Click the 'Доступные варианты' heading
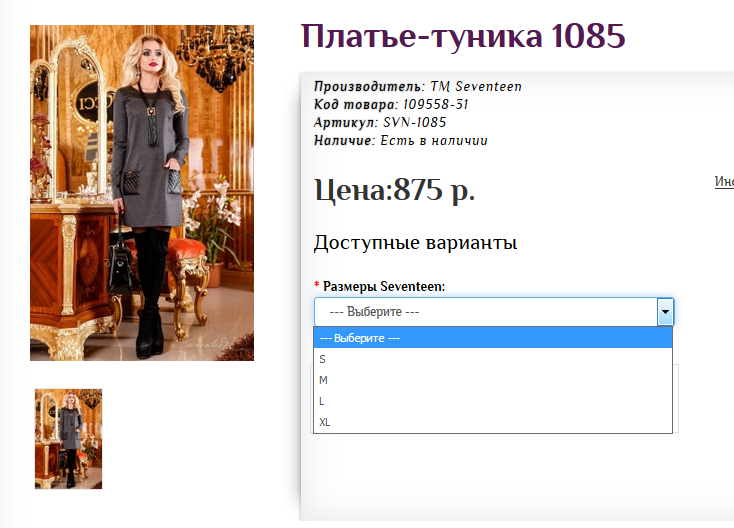Viewport: 734px width, 528px height. point(415,243)
